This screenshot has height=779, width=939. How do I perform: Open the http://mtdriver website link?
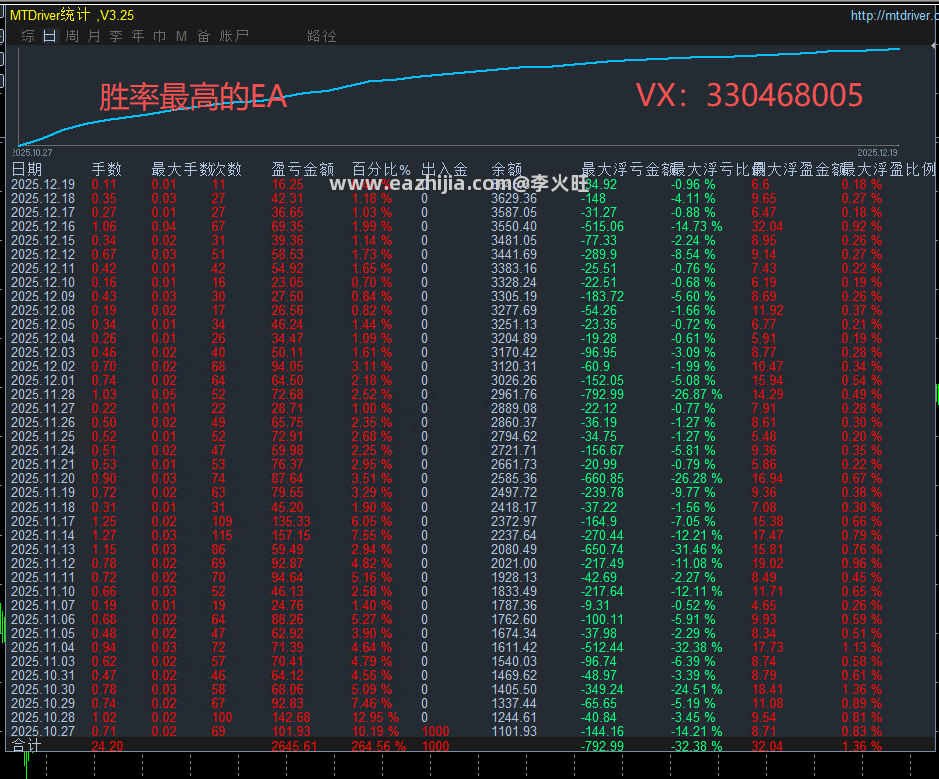pyautogui.click(x=894, y=16)
